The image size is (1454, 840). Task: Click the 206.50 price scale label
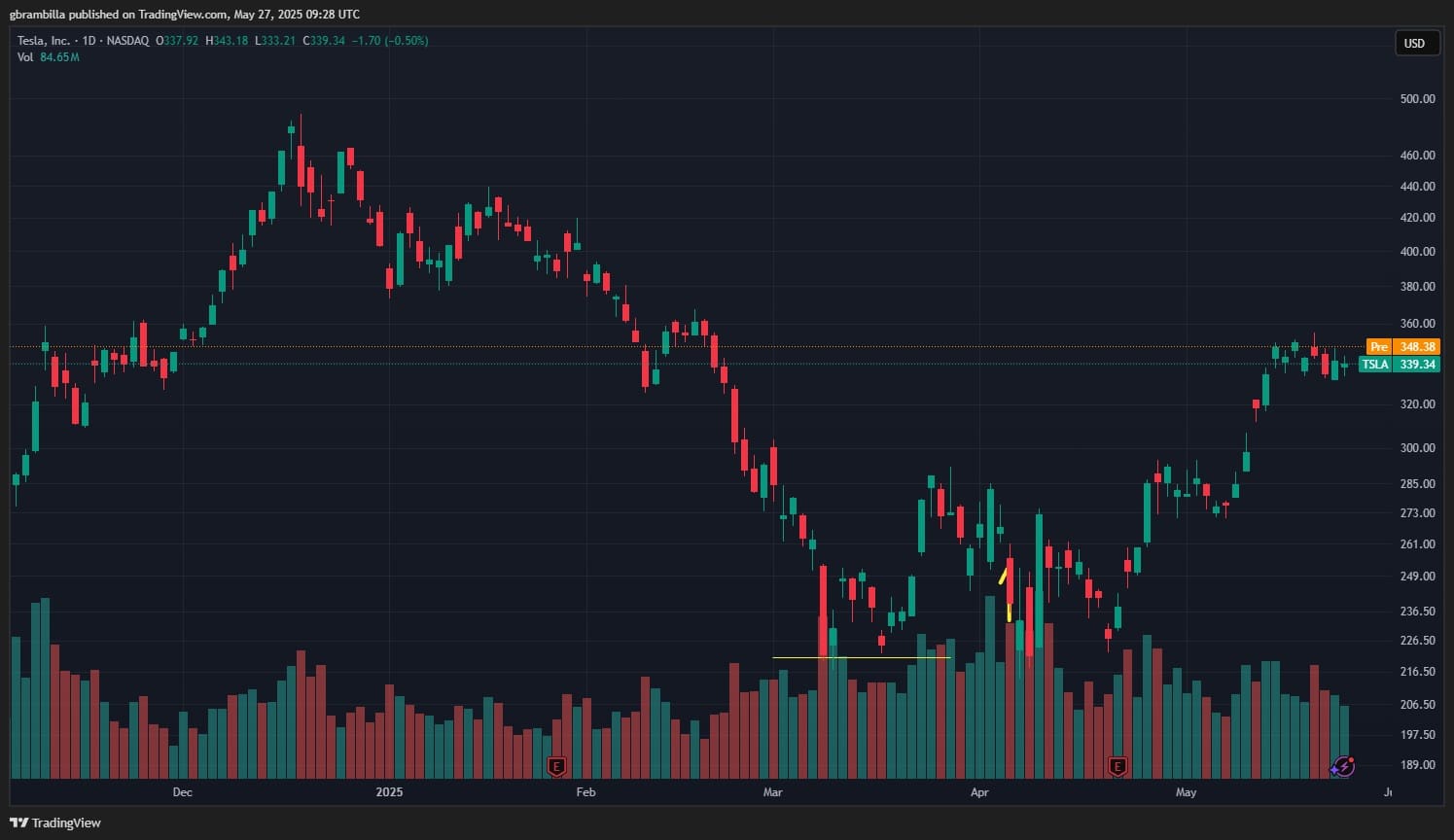[x=1417, y=705]
